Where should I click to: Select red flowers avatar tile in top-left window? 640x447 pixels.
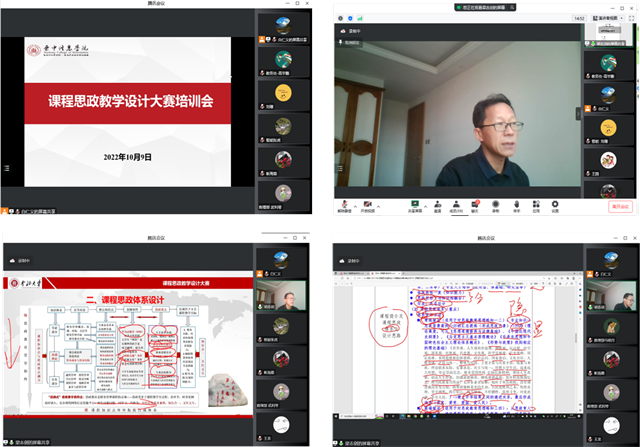pos(283,162)
